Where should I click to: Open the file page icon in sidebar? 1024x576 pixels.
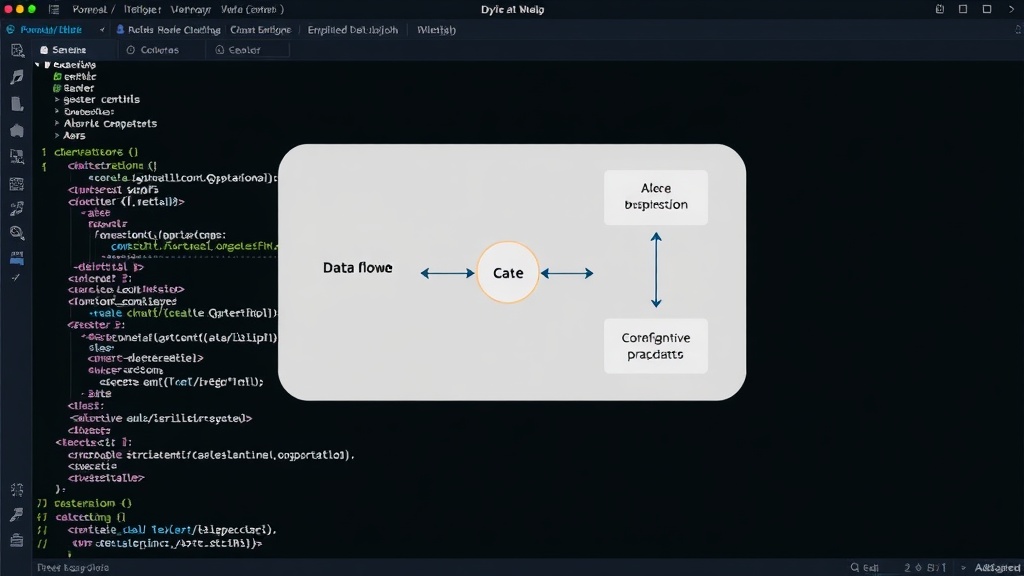(x=17, y=104)
